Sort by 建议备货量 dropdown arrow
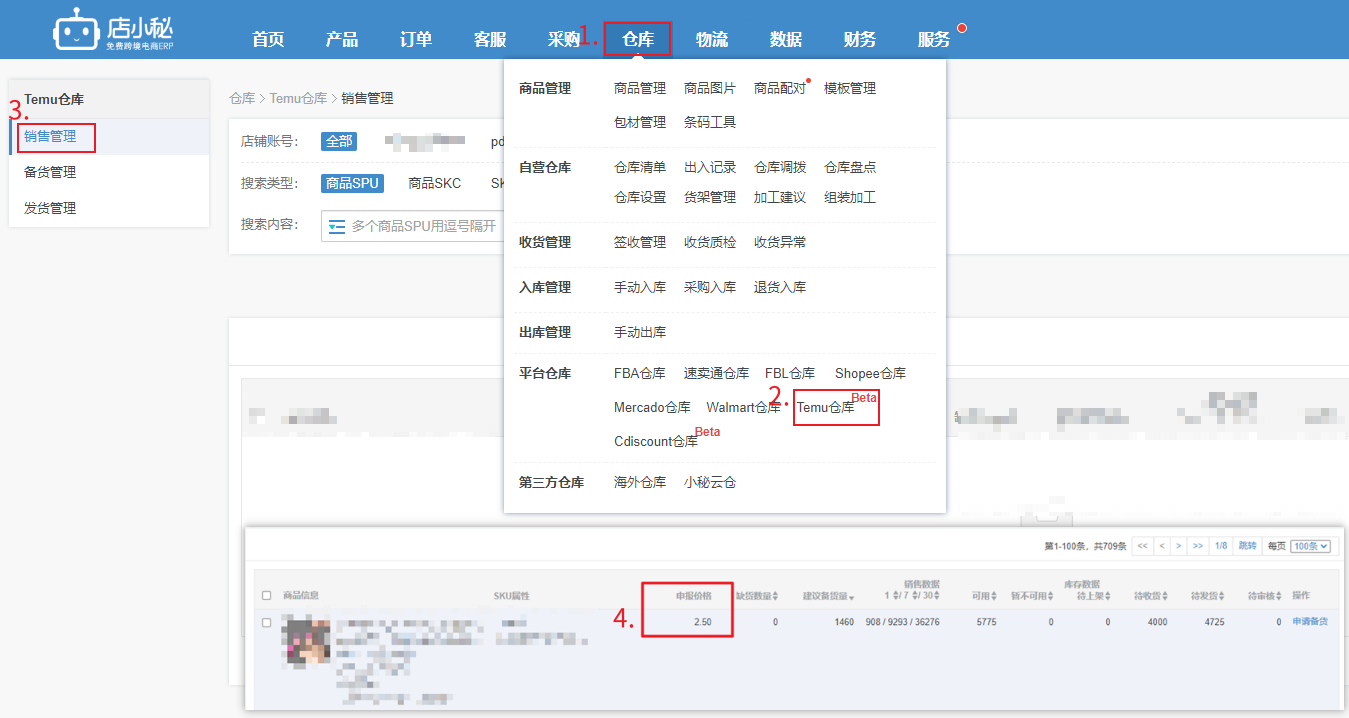 (851, 597)
